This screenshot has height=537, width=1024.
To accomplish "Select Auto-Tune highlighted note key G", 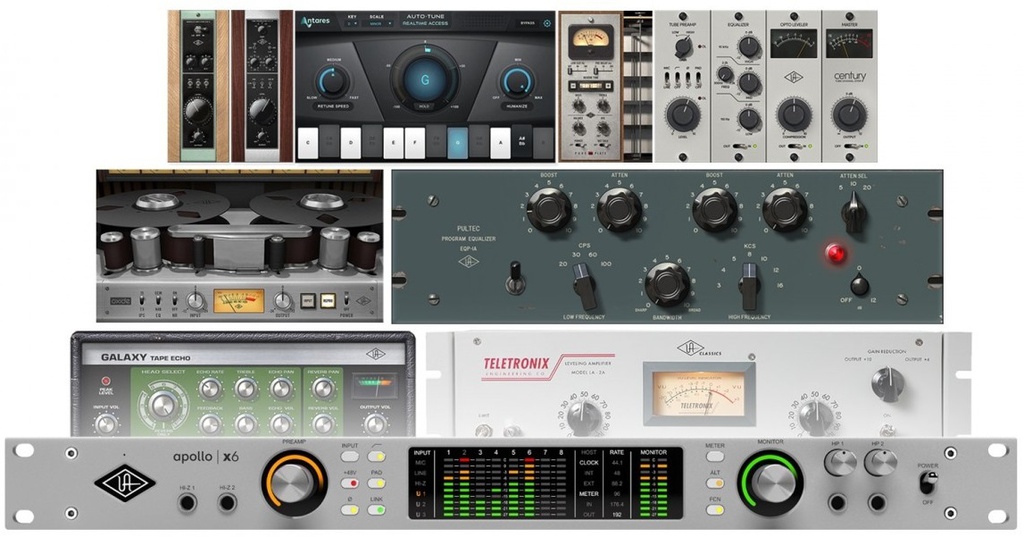I will point(457,143).
